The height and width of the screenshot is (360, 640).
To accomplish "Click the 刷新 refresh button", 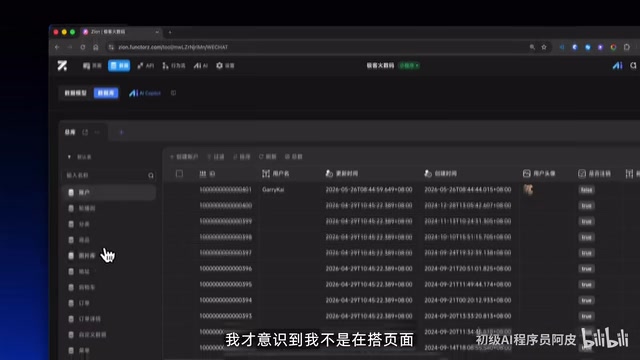I will 268,157.
